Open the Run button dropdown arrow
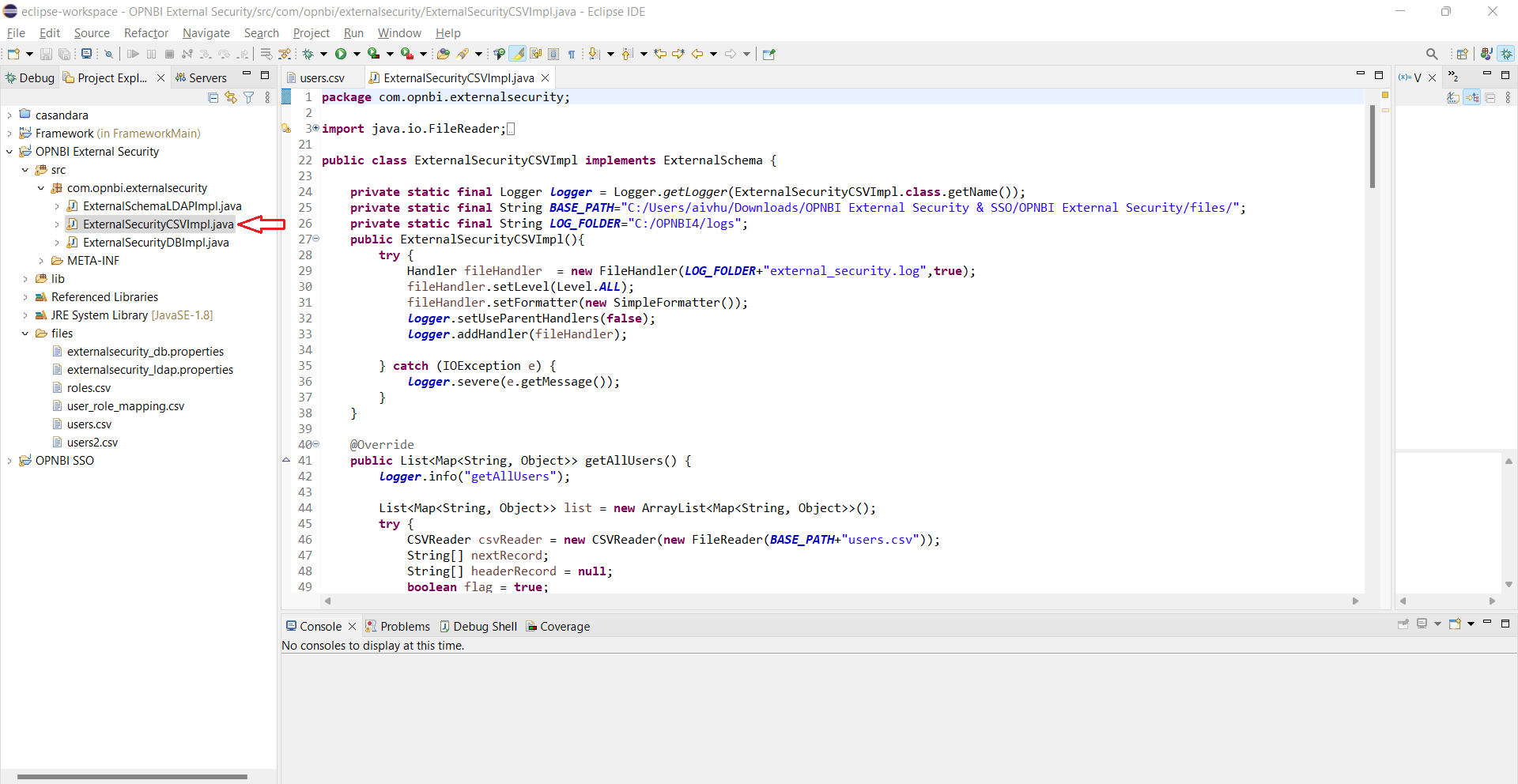 [357, 54]
